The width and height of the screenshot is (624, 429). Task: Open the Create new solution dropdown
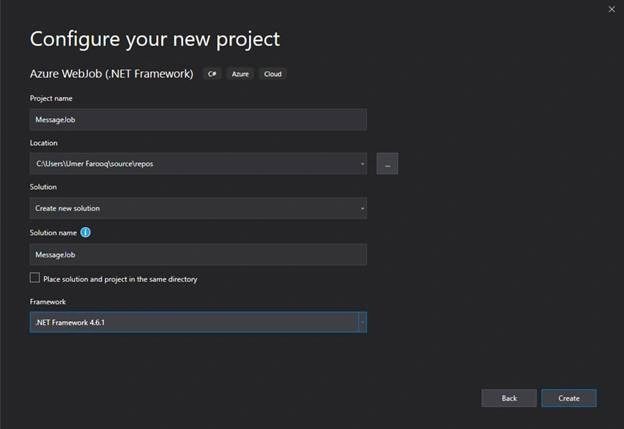pyautogui.click(x=198, y=208)
